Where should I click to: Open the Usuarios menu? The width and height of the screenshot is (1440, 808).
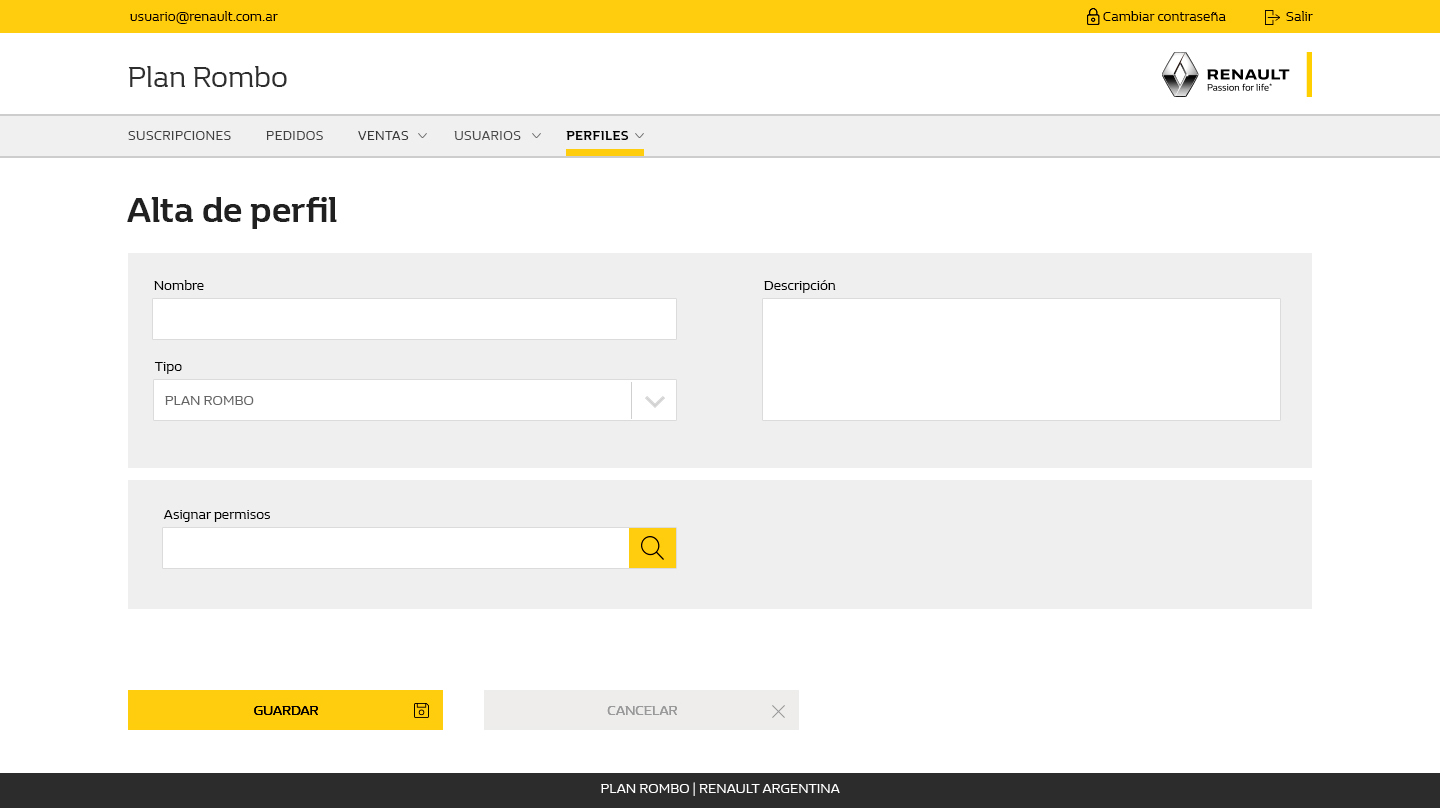coord(487,135)
